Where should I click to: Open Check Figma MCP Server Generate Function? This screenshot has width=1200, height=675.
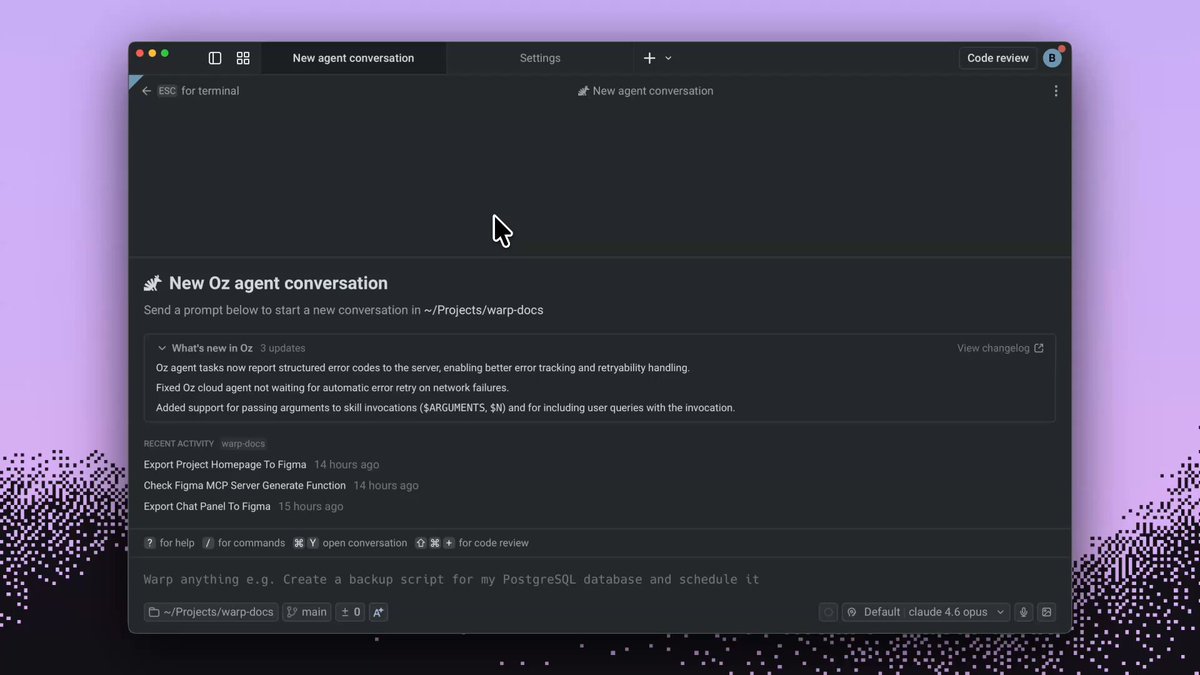(x=245, y=485)
